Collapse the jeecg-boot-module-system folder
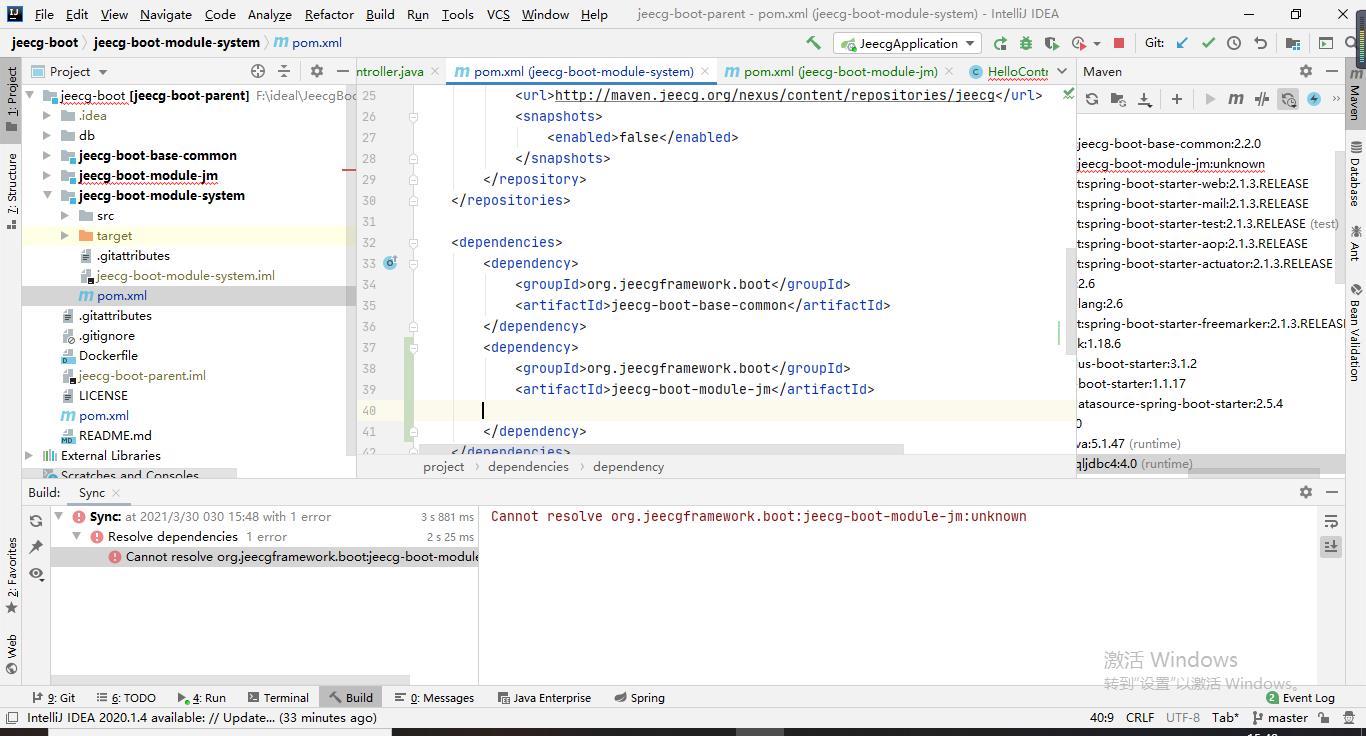The width and height of the screenshot is (1366, 736). 47,195
